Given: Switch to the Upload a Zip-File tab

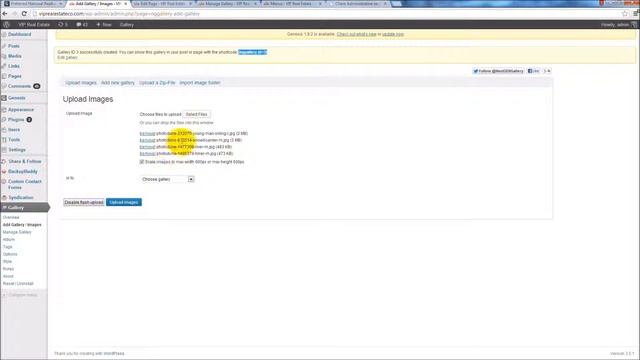Looking at the screenshot, I should (x=157, y=83).
